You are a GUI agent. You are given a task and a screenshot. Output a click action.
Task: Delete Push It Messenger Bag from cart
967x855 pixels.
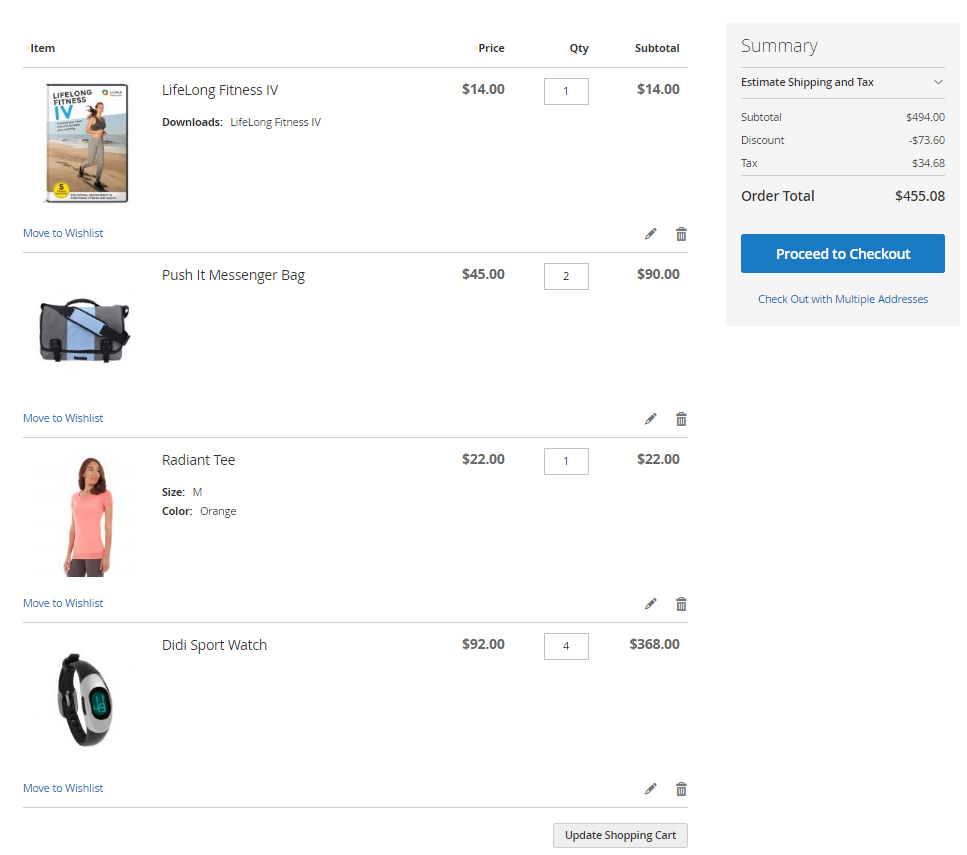[x=681, y=419]
